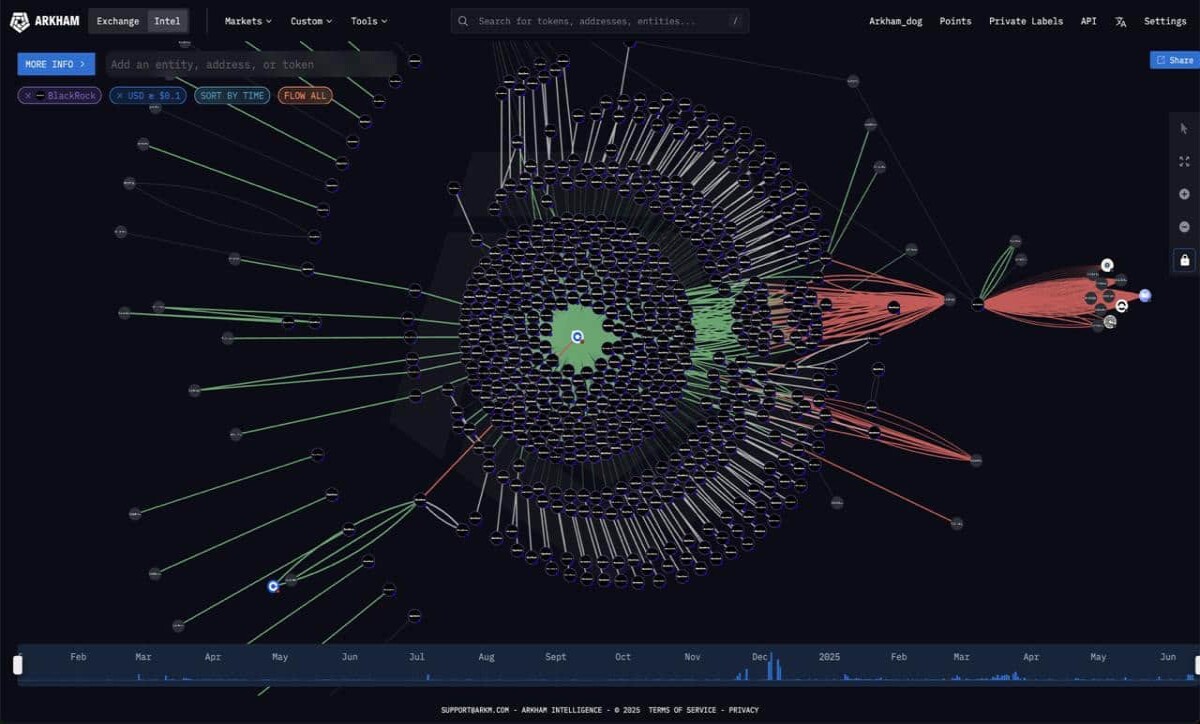Click the entity, address, or token field
The image size is (1200, 724).
[x=251, y=64]
